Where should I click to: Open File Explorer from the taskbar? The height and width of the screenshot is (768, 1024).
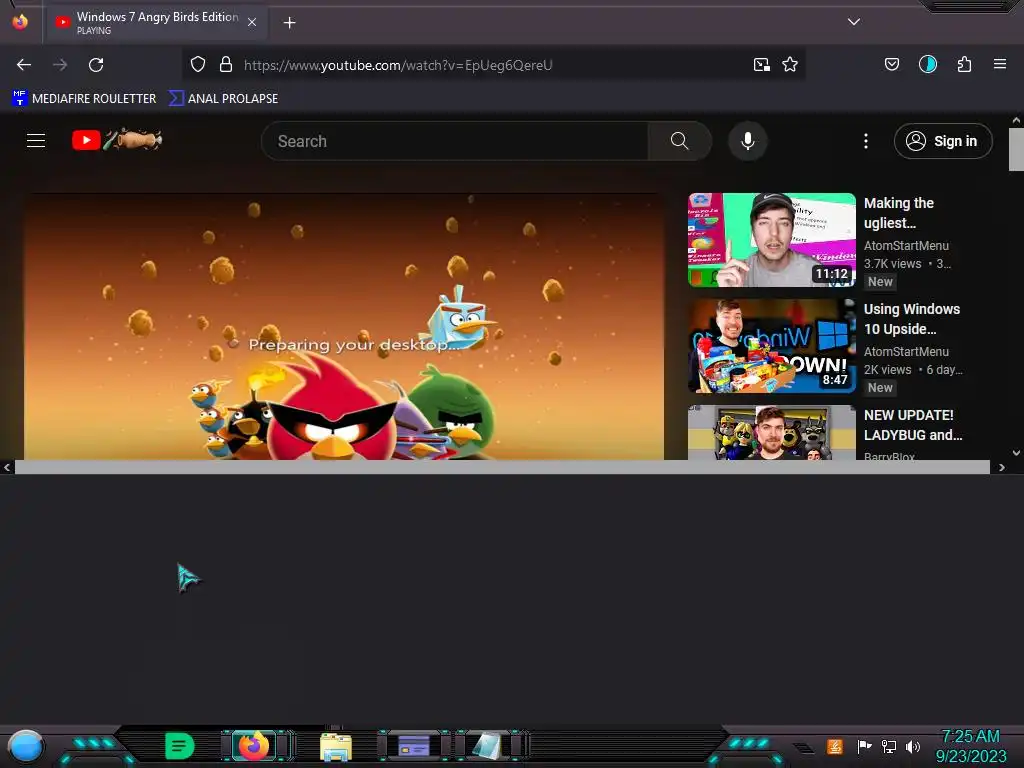coord(336,747)
